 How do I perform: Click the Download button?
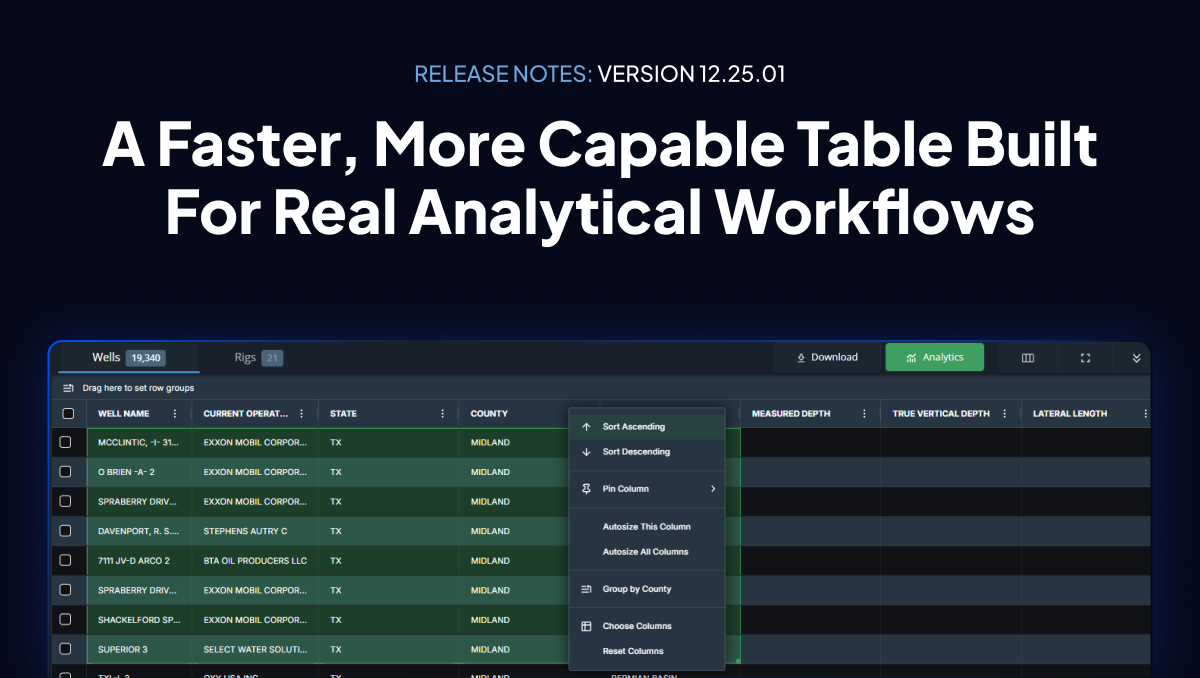coord(828,357)
